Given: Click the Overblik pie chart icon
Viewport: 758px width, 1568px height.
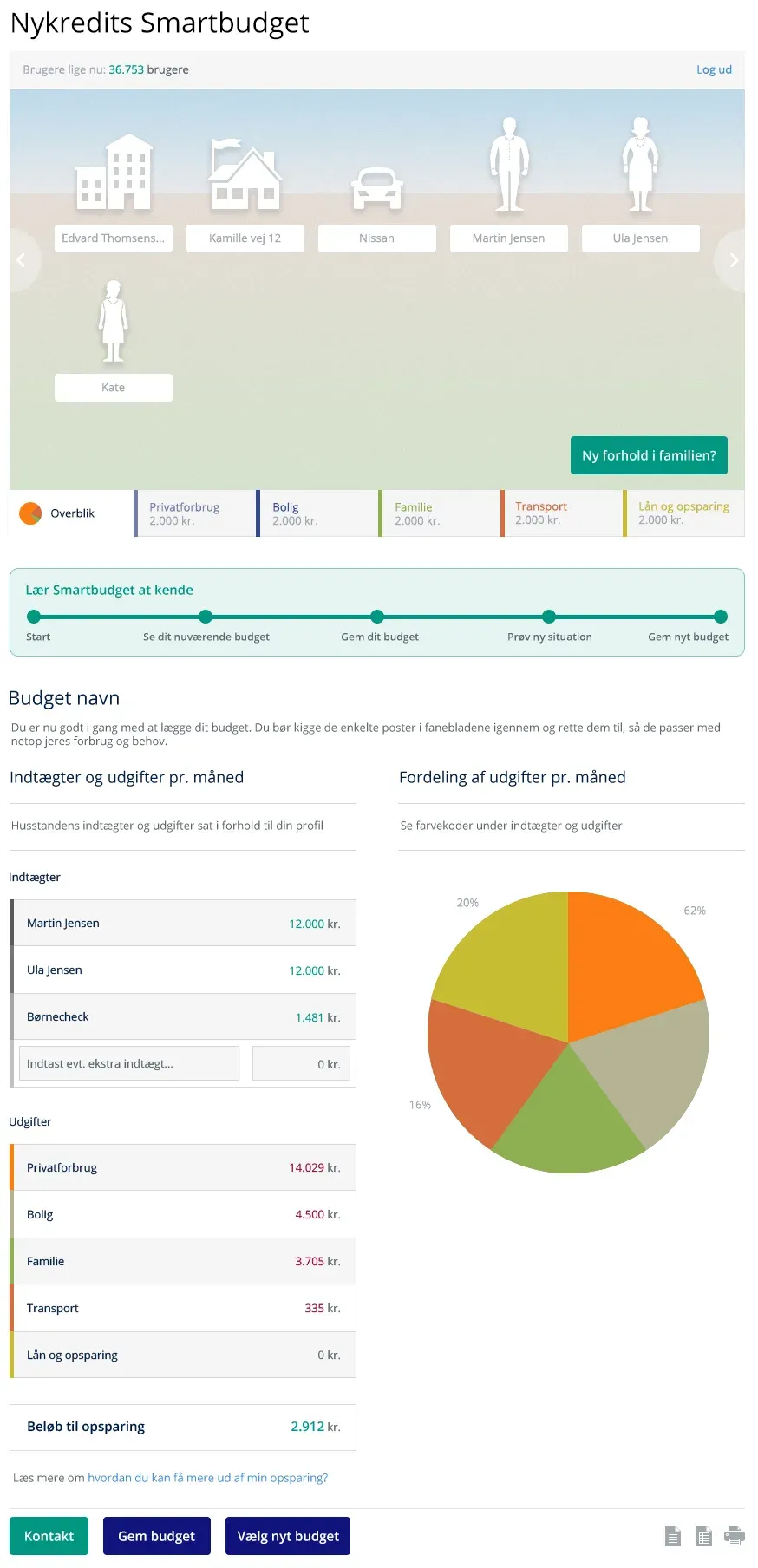Looking at the screenshot, I should click(30, 513).
